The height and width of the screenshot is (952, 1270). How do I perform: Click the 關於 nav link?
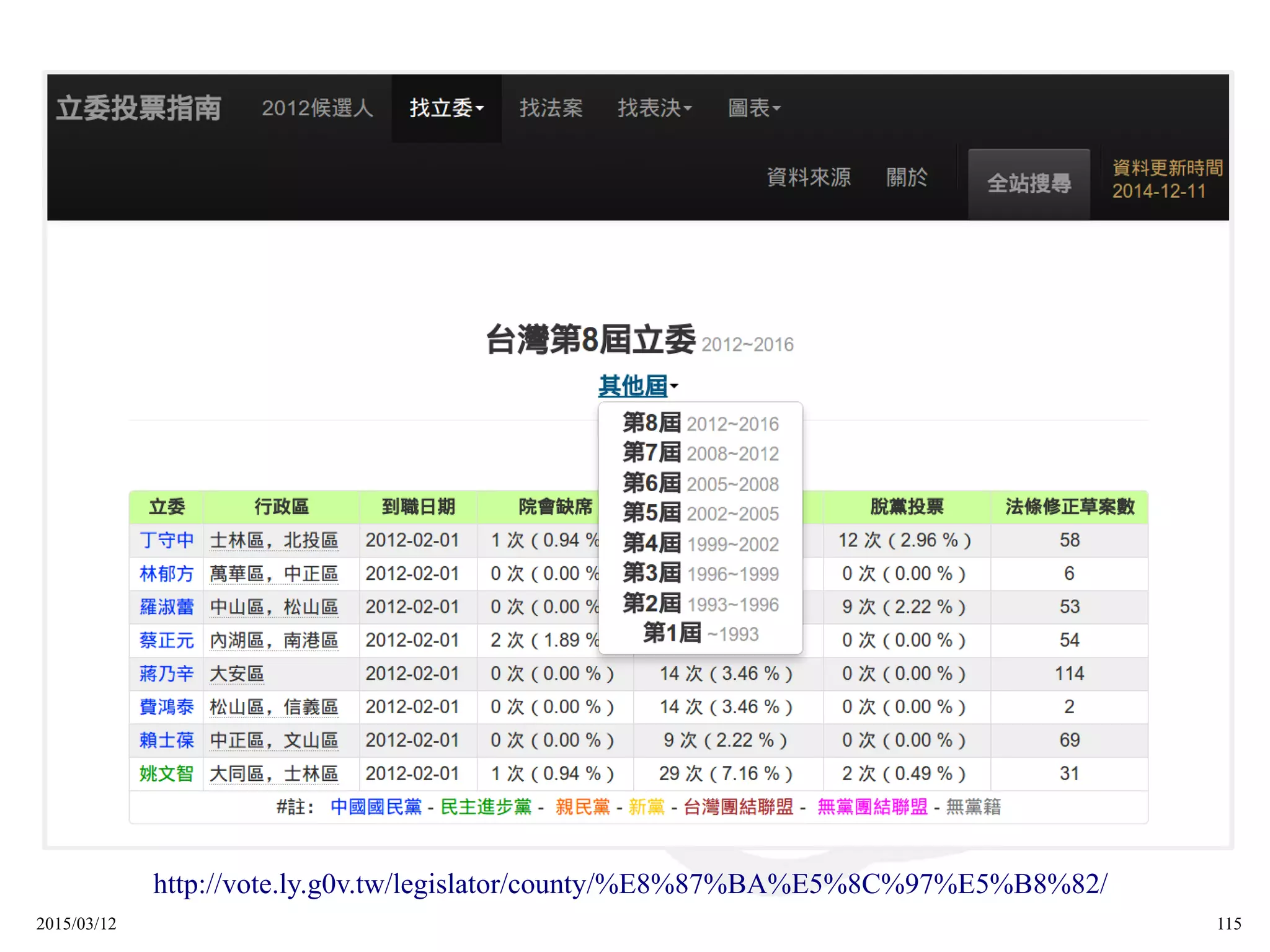(x=907, y=177)
